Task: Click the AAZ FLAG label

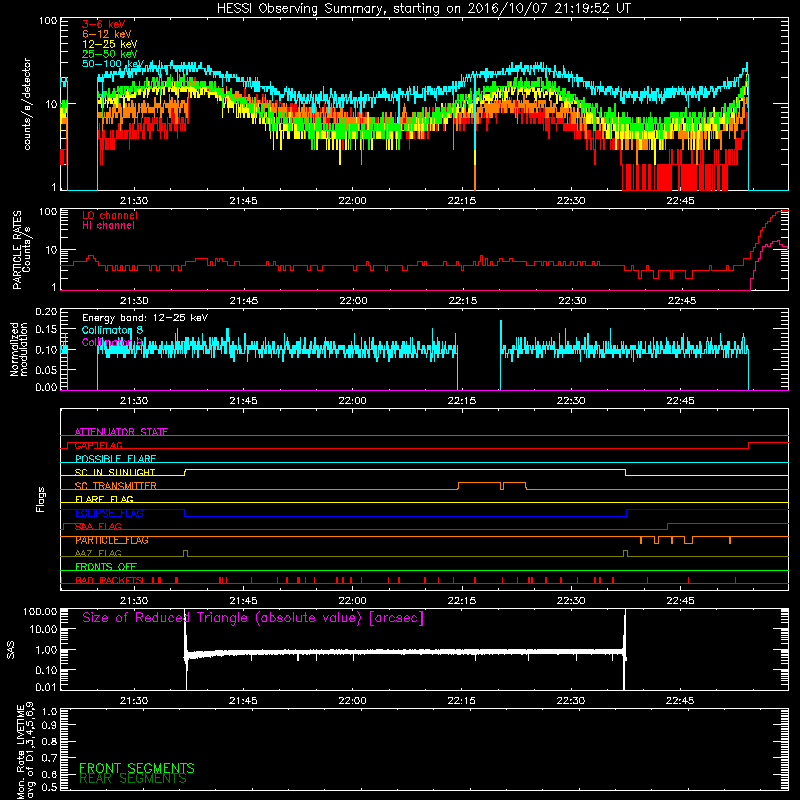Action: click(x=98, y=554)
